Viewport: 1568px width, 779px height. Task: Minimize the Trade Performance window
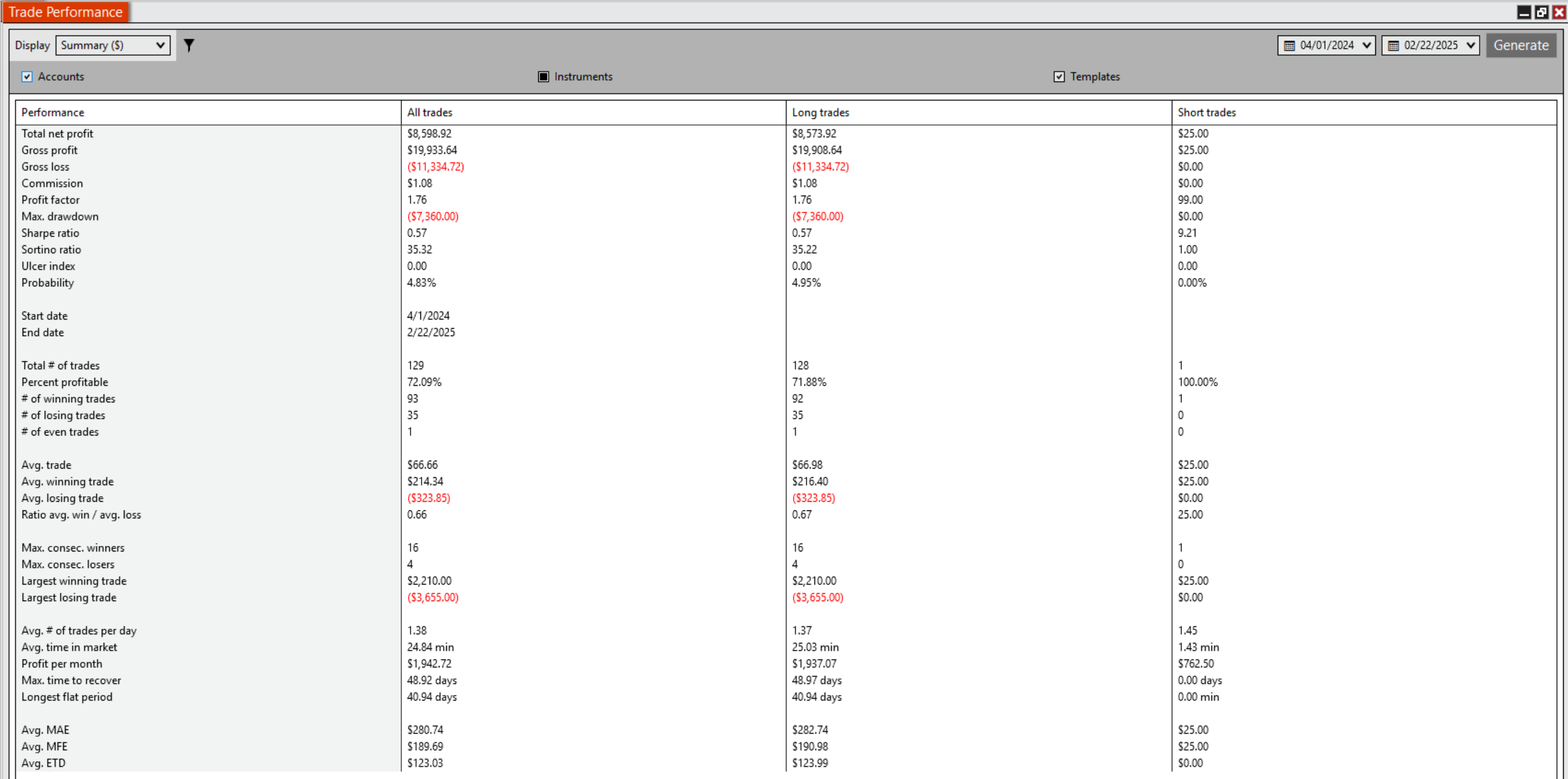[x=1524, y=12]
